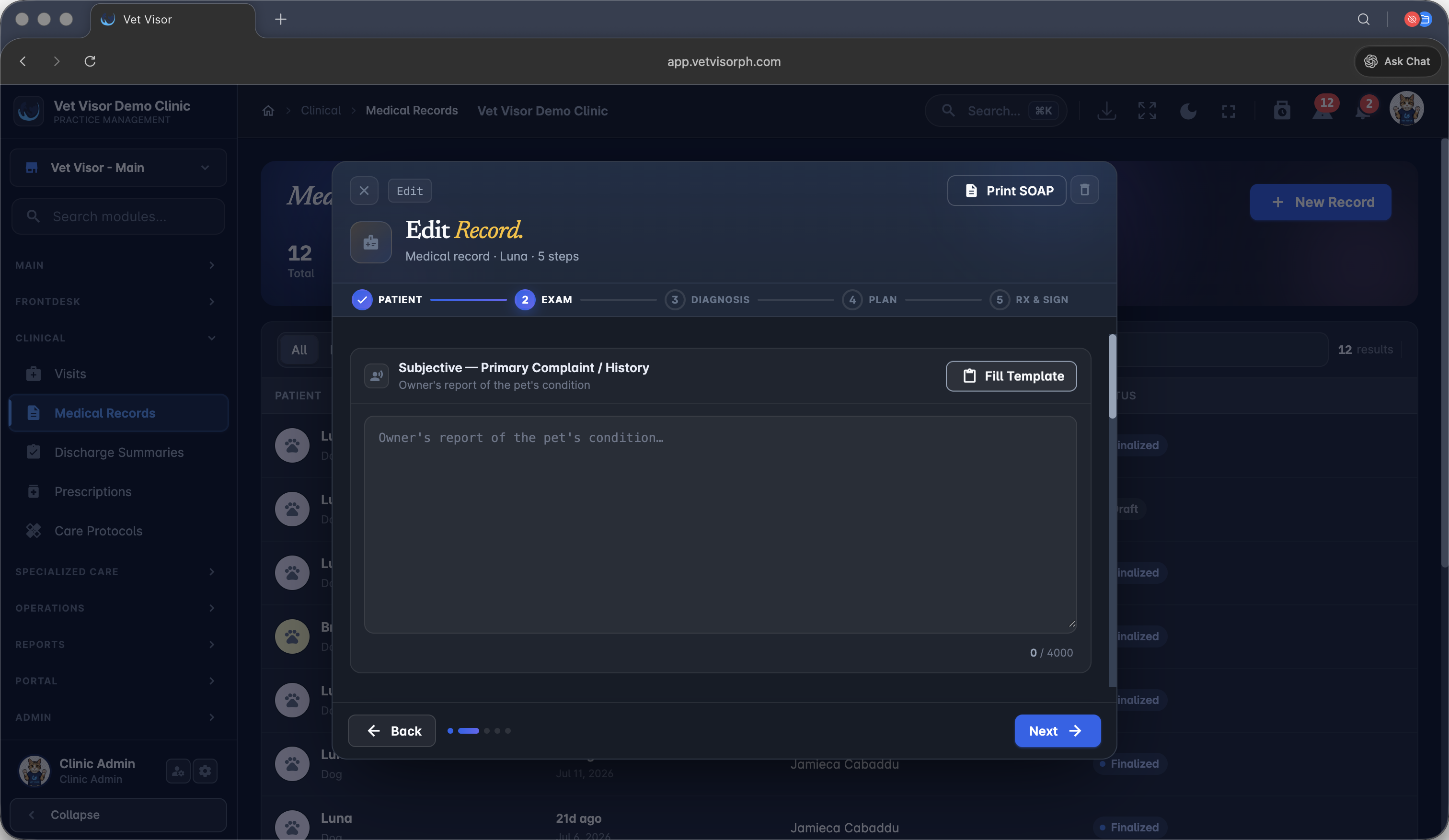Image resolution: width=1449 pixels, height=840 pixels.
Task: Jump to the Patient step
Action: click(387, 300)
